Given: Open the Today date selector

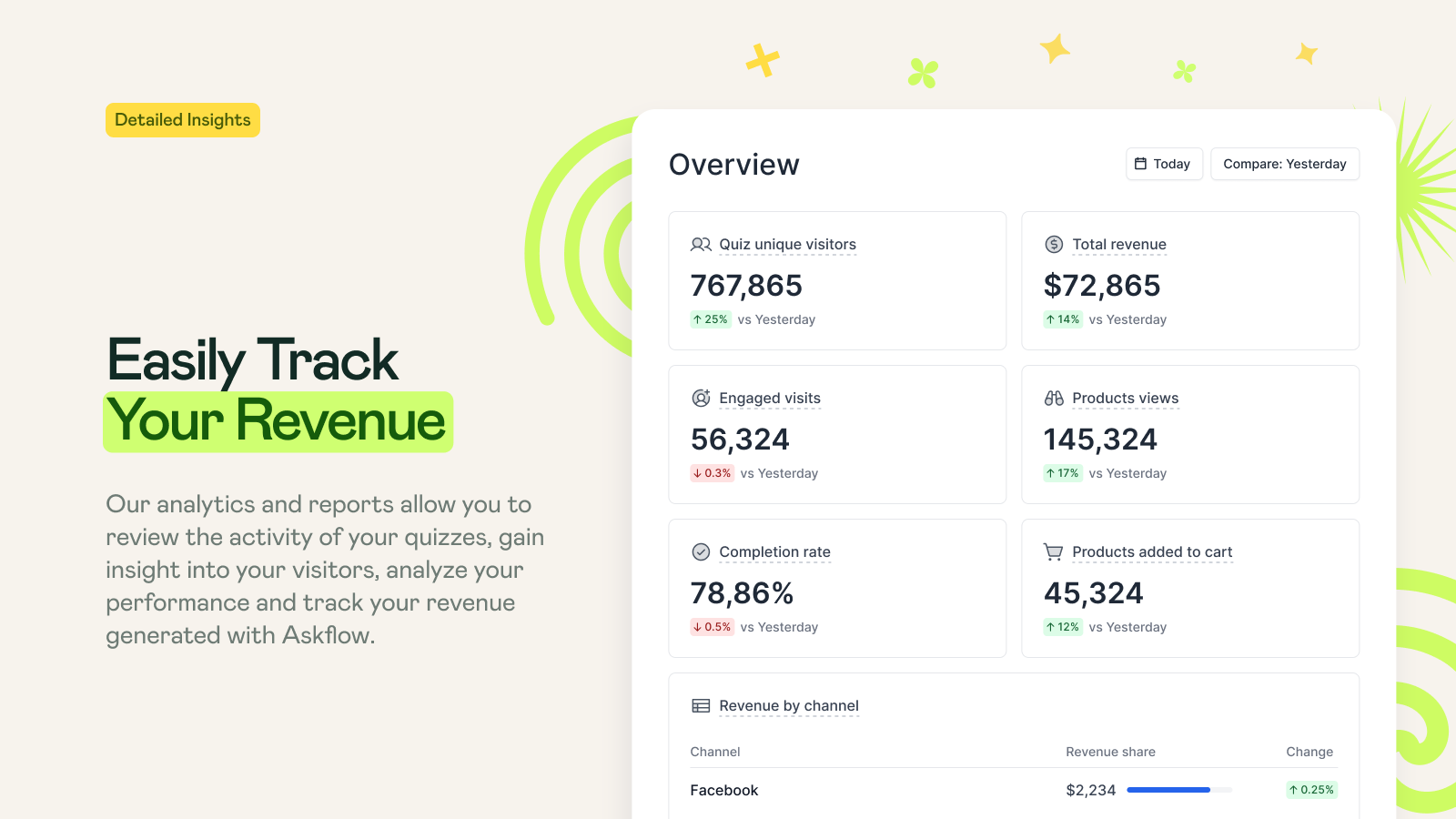Looking at the screenshot, I should (1164, 164).
